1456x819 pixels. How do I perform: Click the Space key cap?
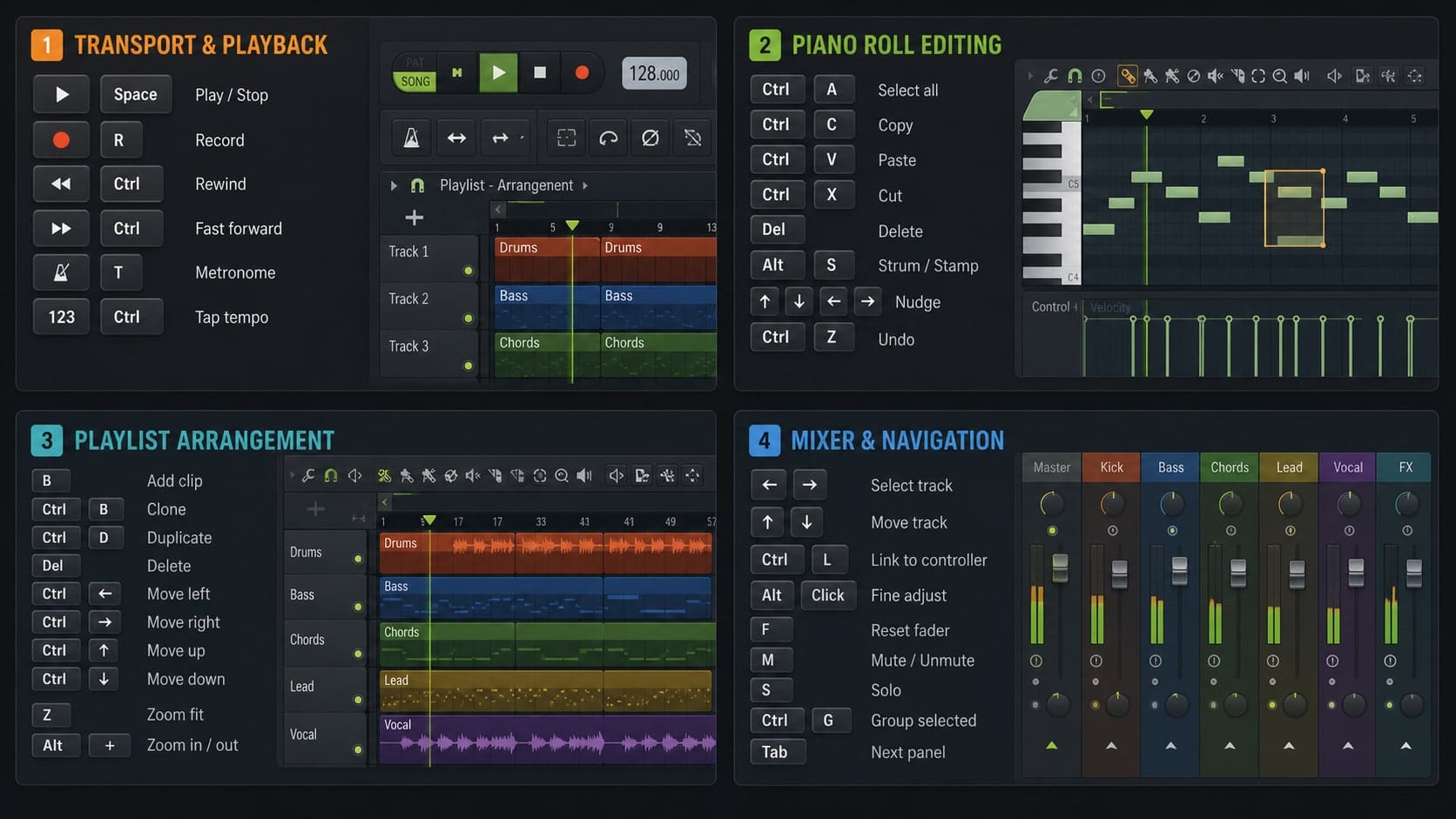(136, 94)
